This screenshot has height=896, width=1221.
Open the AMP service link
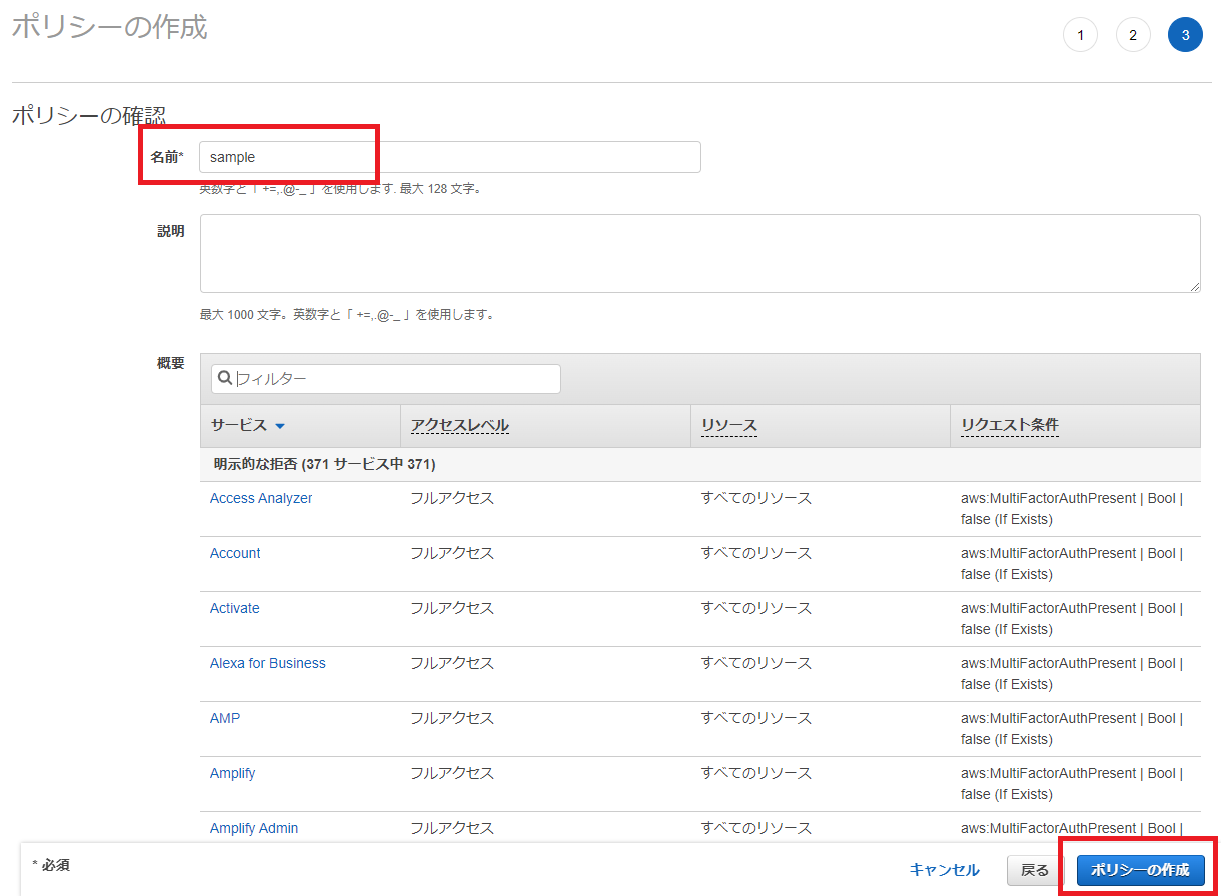225,718
